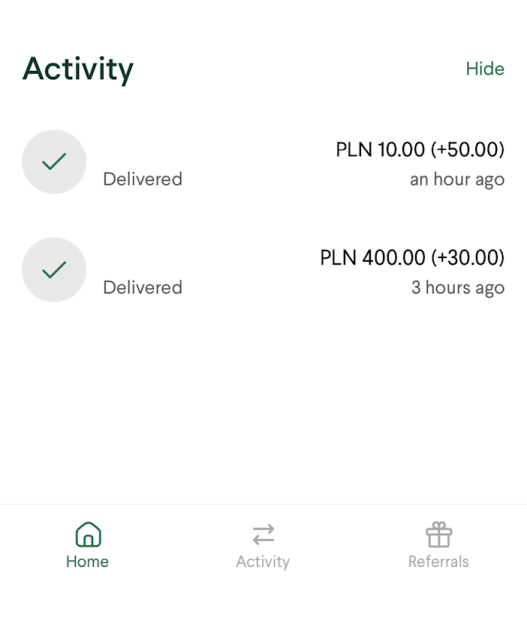Open the Home house icon
The width and height of the screenshot is (527, 618).
click(x=88, y=534)
